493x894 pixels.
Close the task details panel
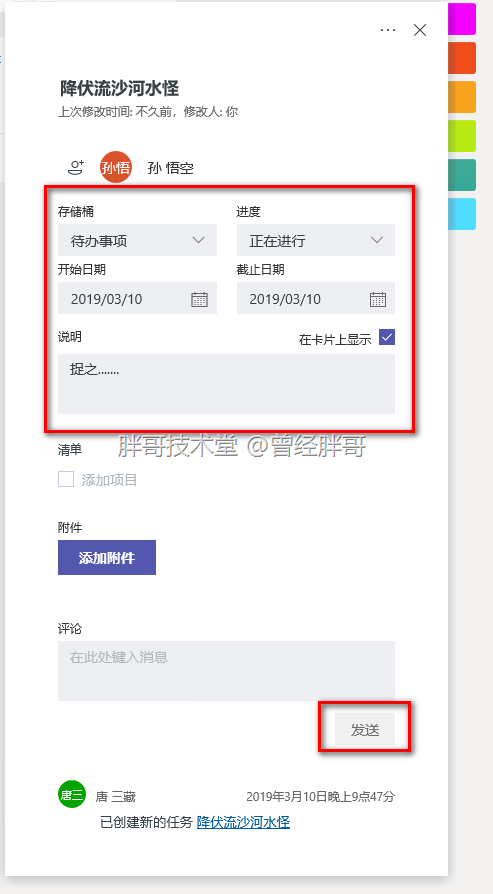point(420,30)
